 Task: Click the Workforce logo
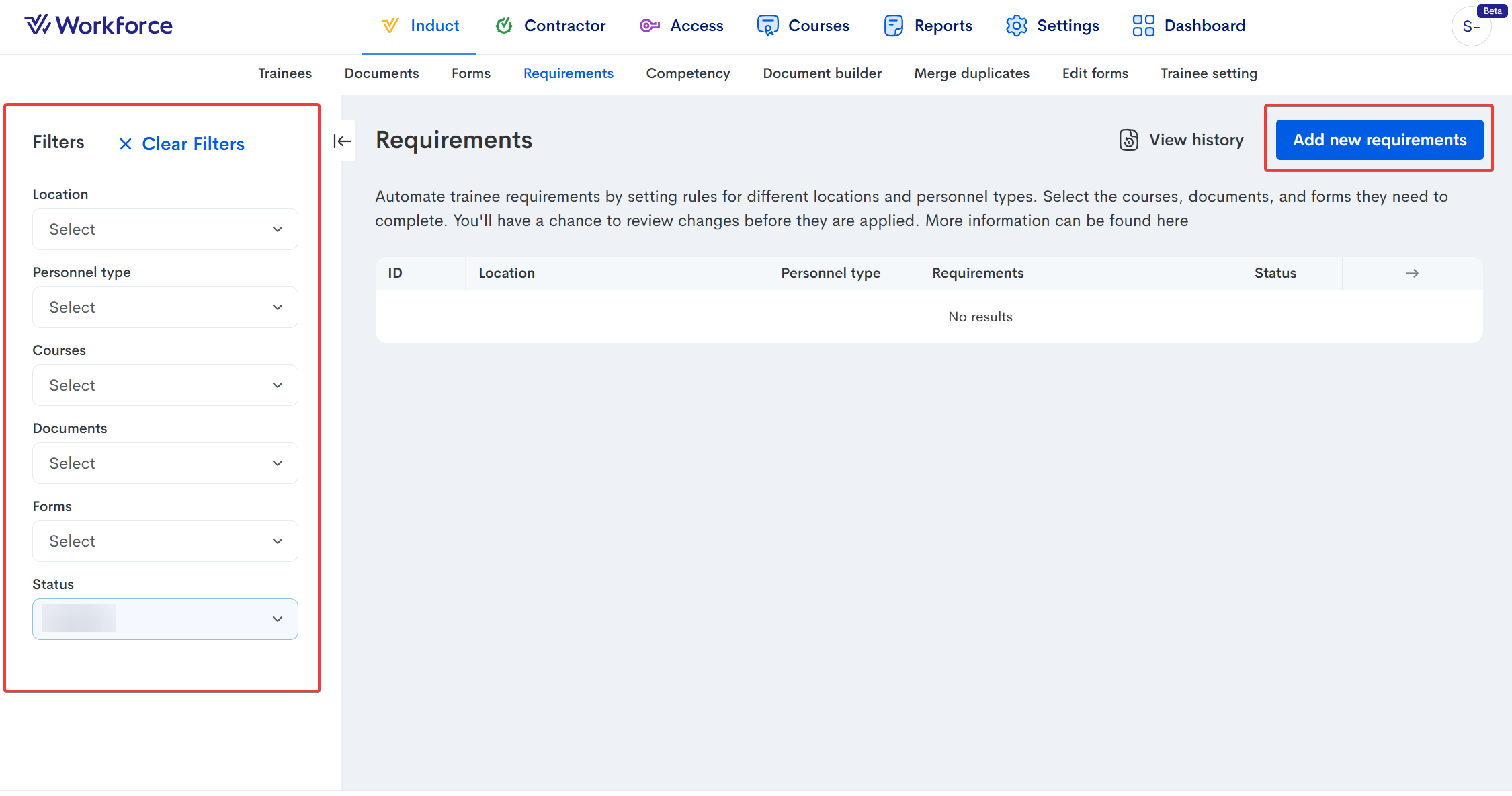[99, 26]
